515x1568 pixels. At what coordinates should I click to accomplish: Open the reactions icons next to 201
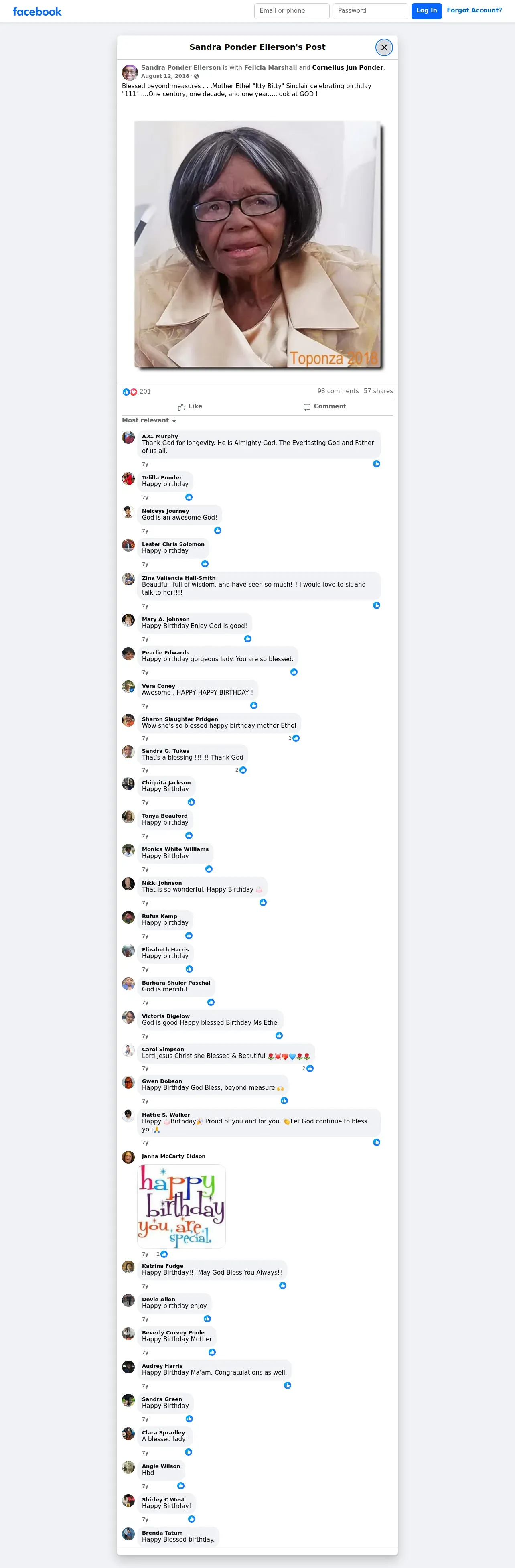tap(130, 392)
